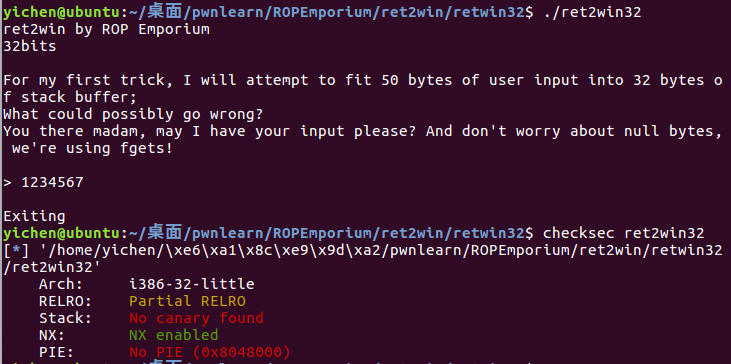Click the 'What could possibly go wrong?' line
This screenshot has height=364, width=731.
click(133, 115)
